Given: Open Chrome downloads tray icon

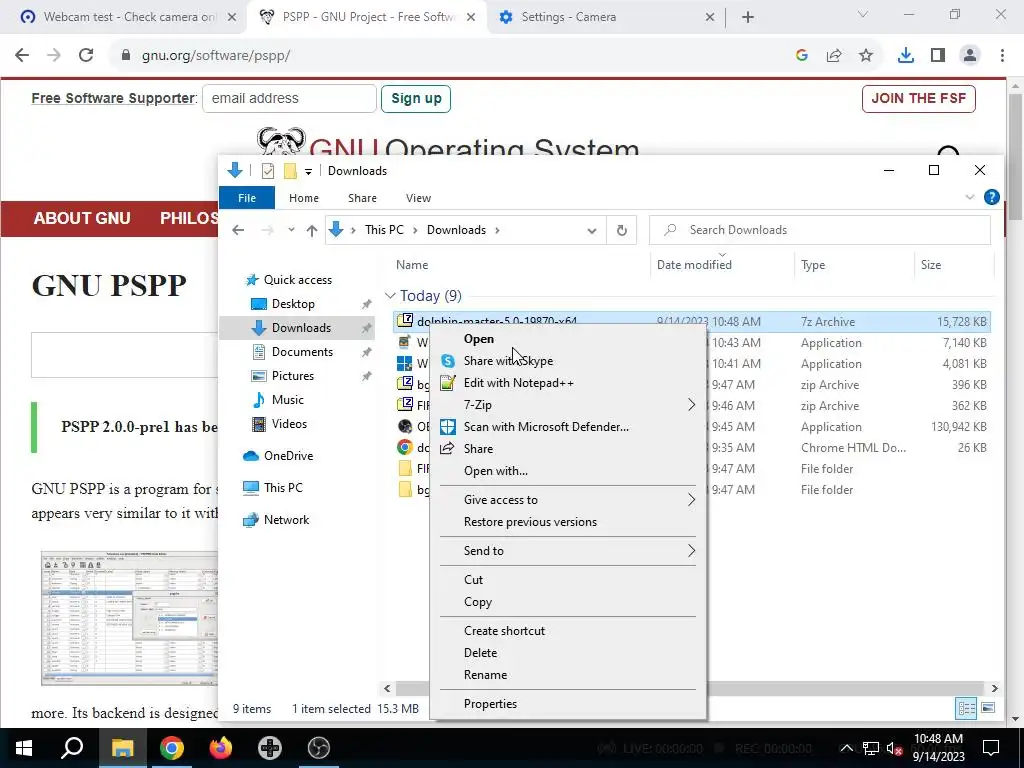Looking at the screenshot, I should pos(906,56).
